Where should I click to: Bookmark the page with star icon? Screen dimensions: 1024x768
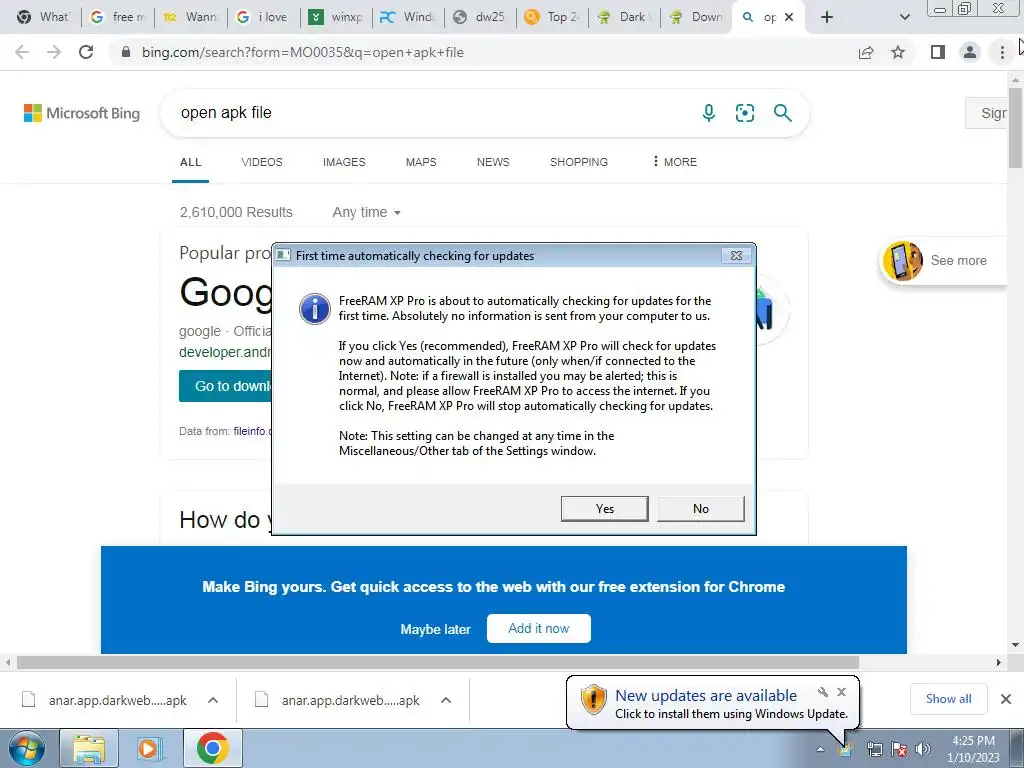click(898, 52)
